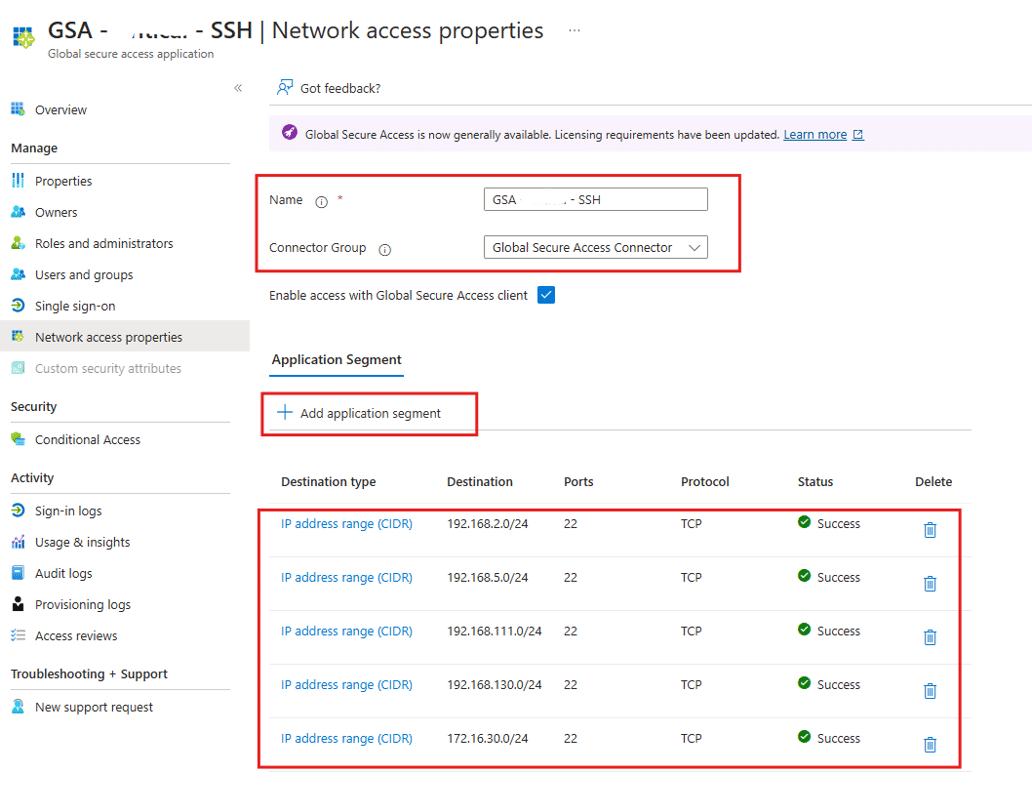Click the Got feedback person icon

pyautogui.click(x=285, y=88)
